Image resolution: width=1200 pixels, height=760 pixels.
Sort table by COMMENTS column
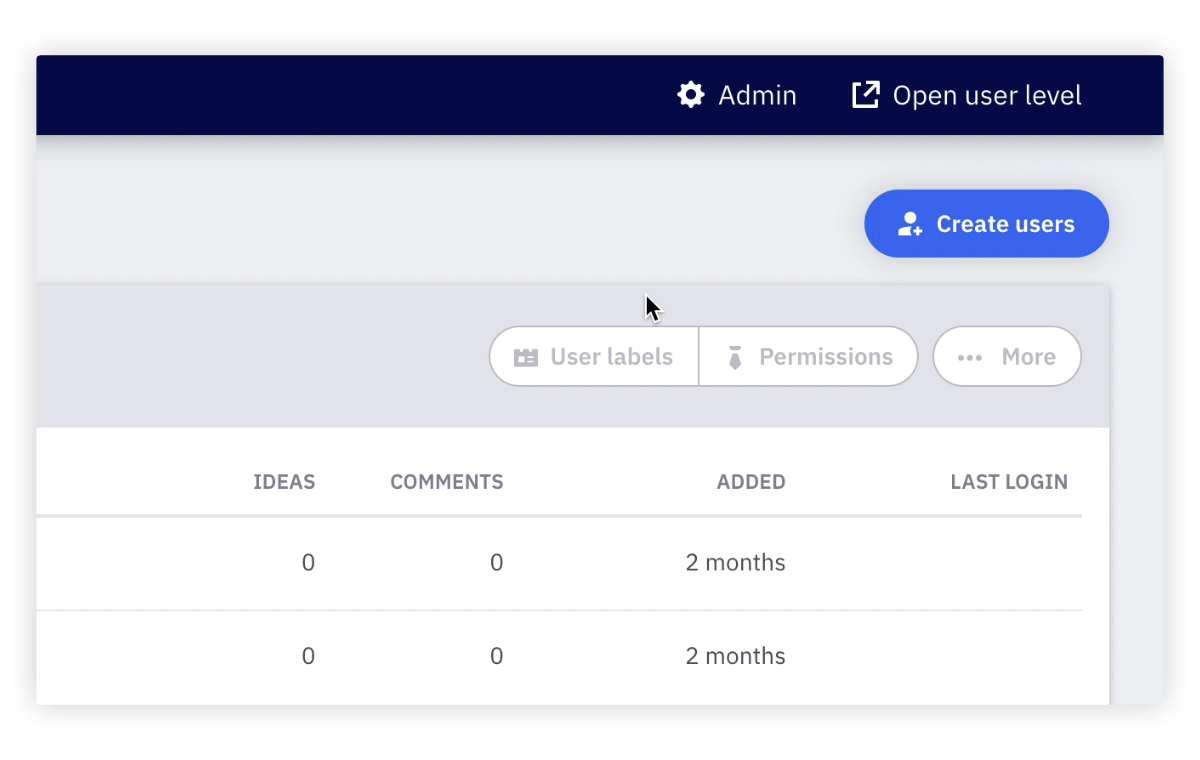click(x=447, y=482)
